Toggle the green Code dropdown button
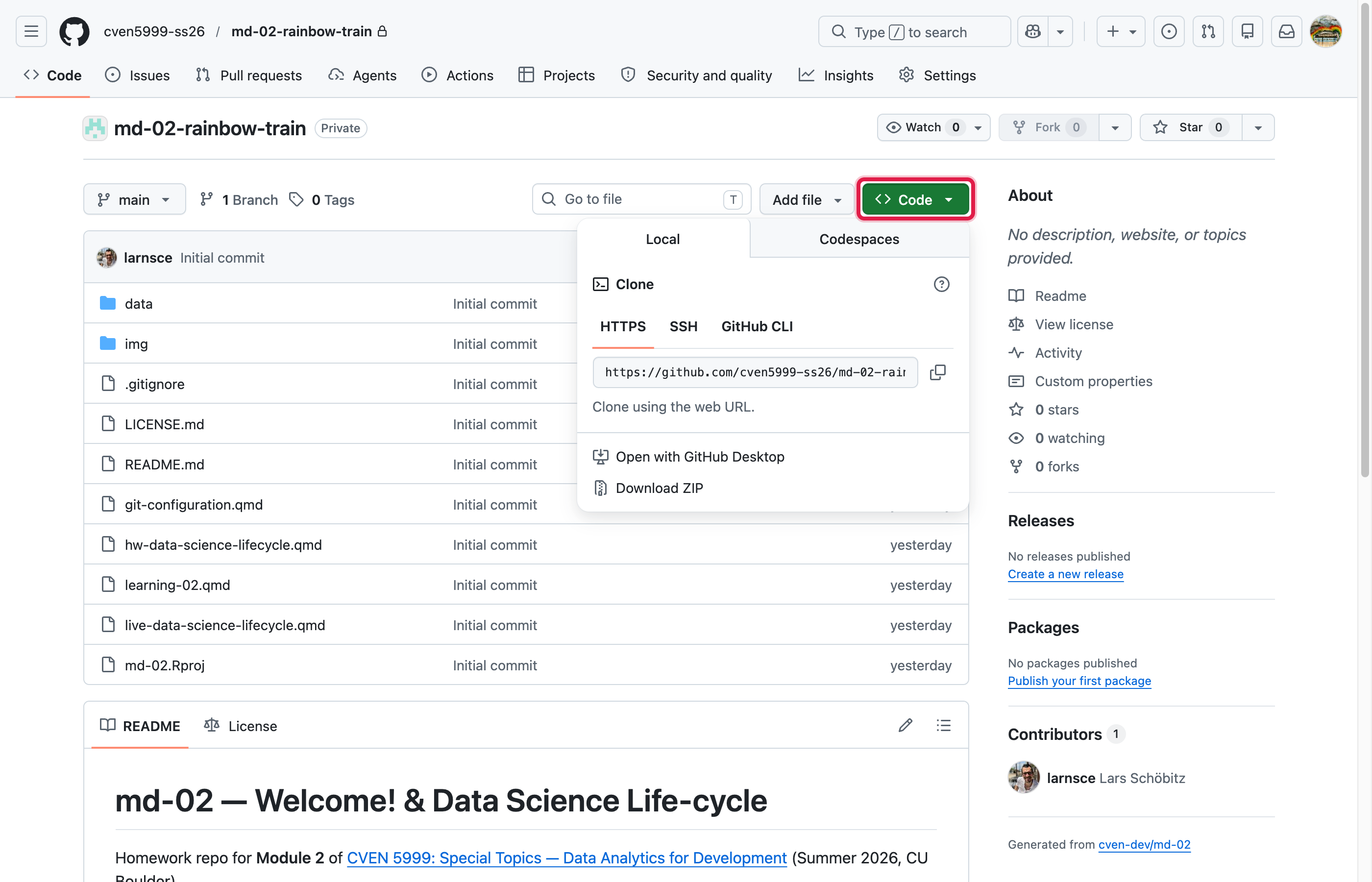This screenshot has height=882, width=1372. click(x=915, y=199)
